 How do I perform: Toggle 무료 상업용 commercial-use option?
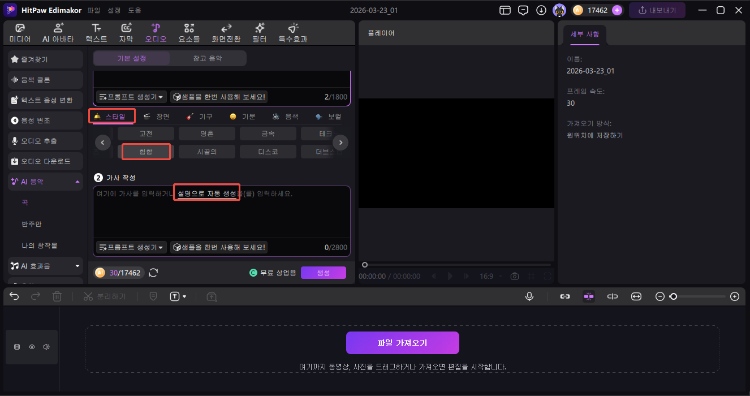273,273
